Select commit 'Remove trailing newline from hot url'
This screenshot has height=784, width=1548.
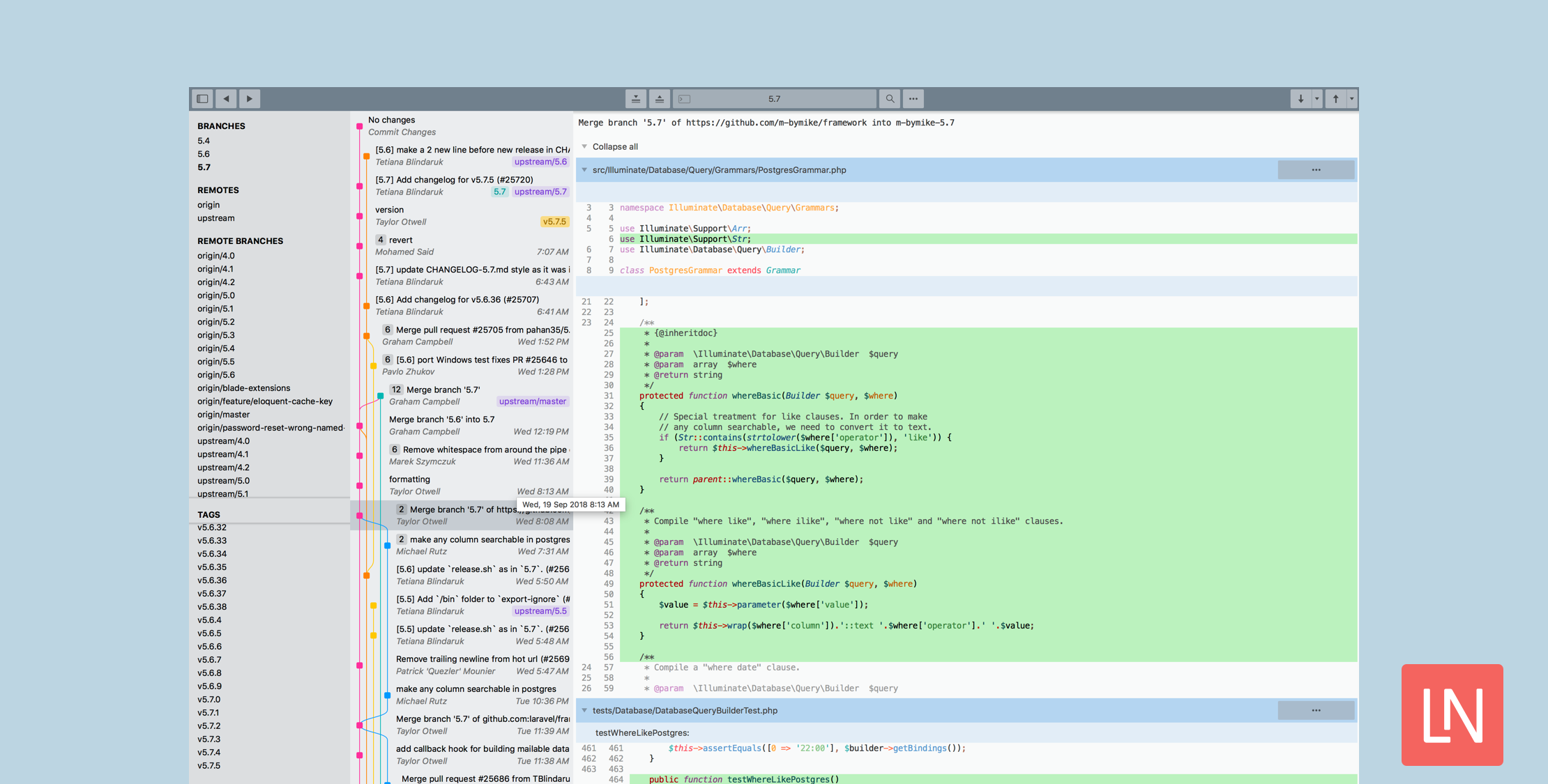click(x=462, y=665)
